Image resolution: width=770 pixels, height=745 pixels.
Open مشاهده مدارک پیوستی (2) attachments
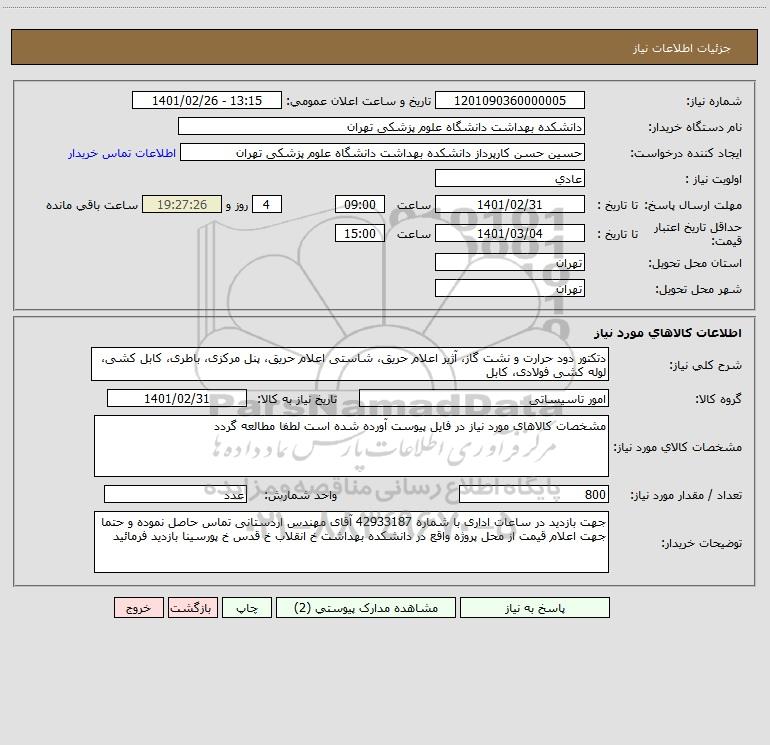[x=365, y=607]
